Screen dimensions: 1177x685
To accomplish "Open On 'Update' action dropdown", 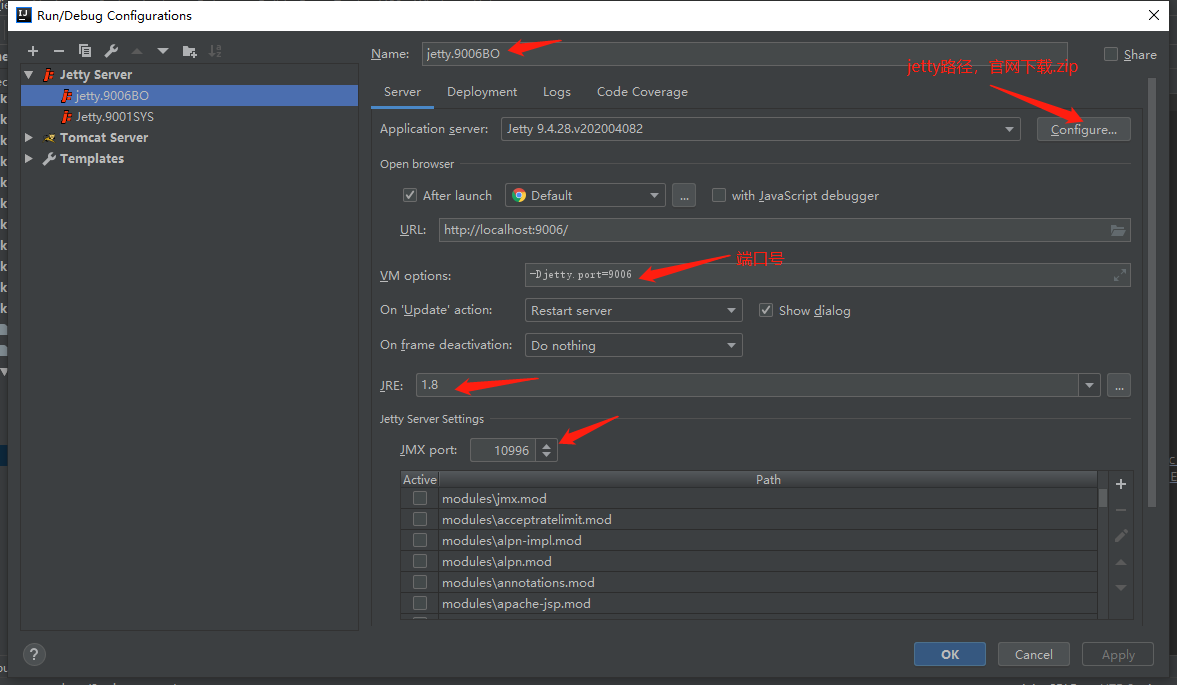I will point(634,310).
